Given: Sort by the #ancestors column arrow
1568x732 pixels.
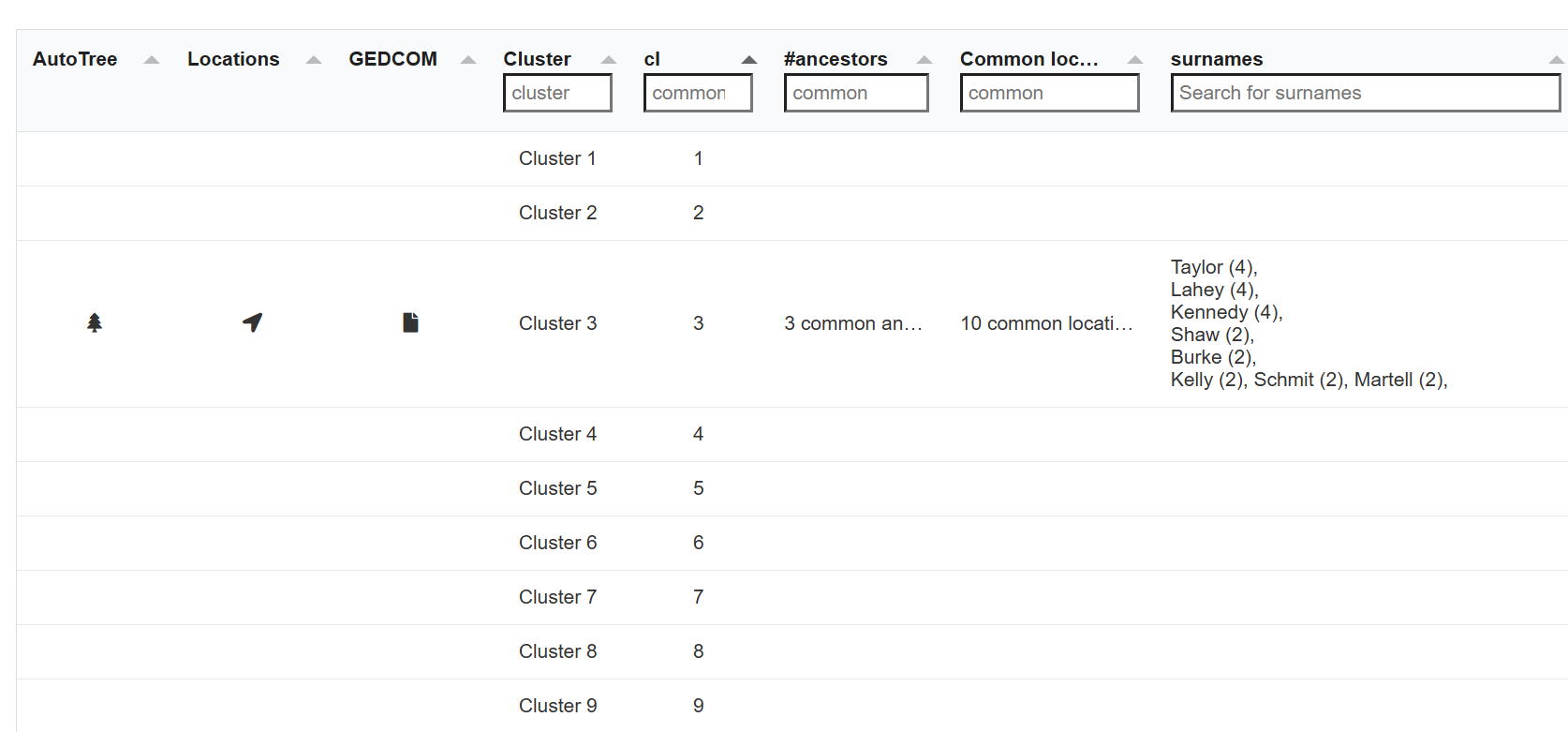Looking at the screenshot, I should [925, 60].
